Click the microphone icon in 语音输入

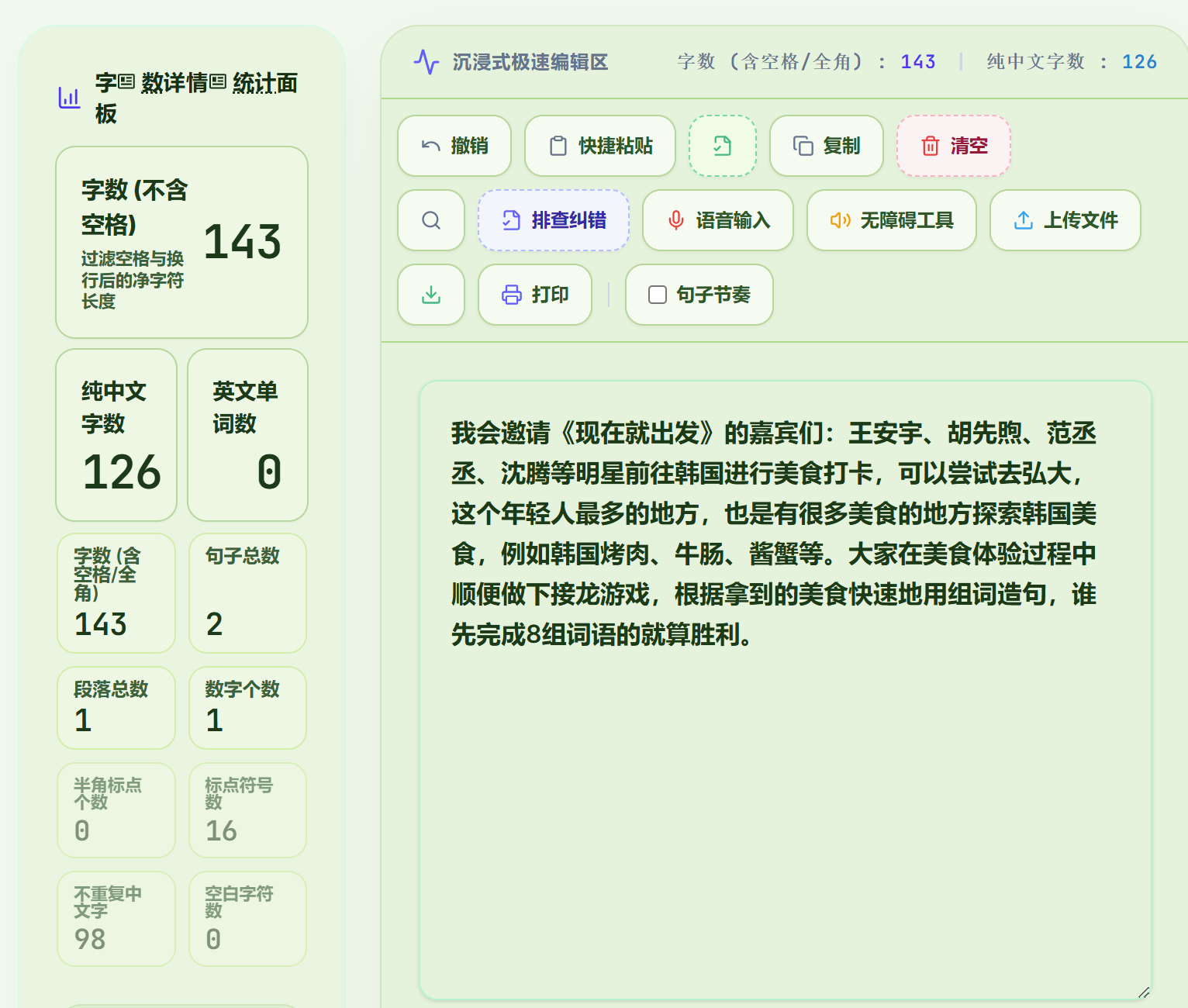[676, 220]
